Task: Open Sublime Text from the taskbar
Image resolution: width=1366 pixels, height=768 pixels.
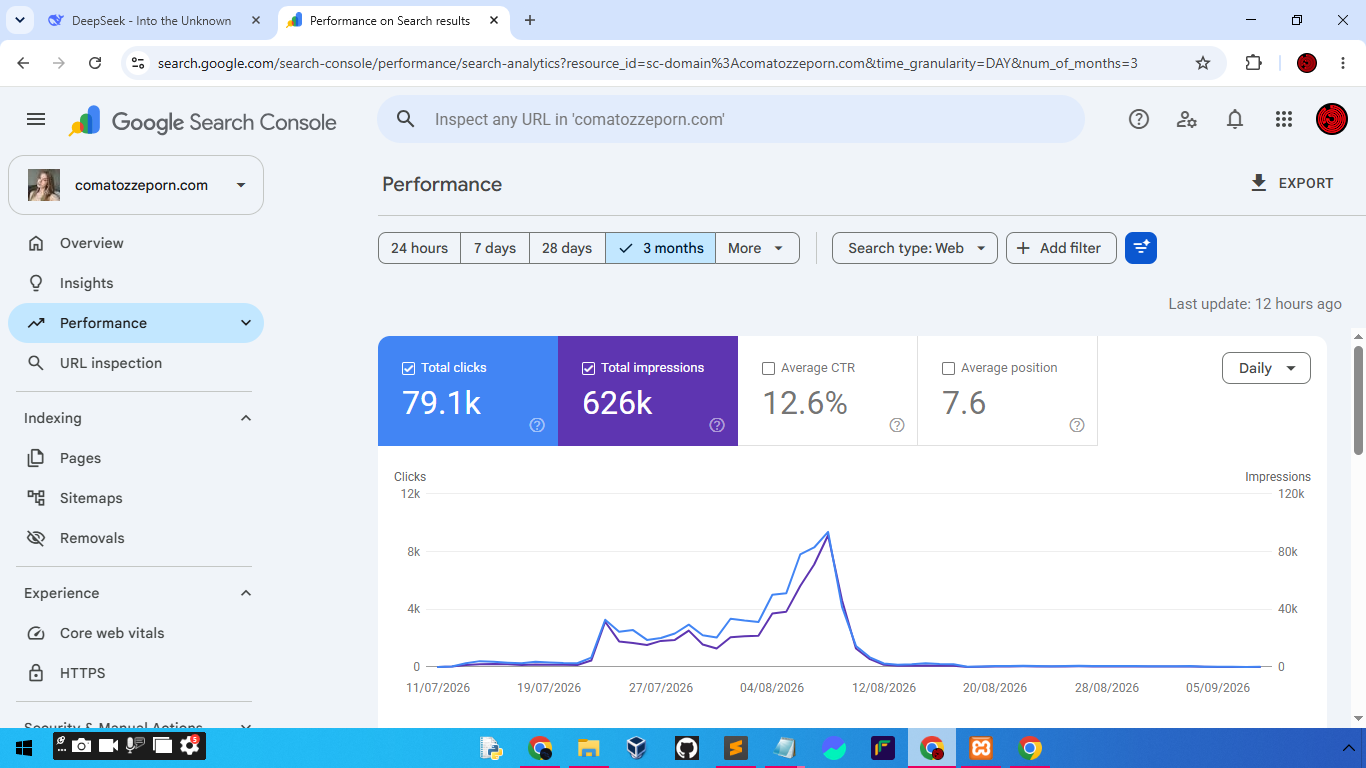Action: [735, 748]
